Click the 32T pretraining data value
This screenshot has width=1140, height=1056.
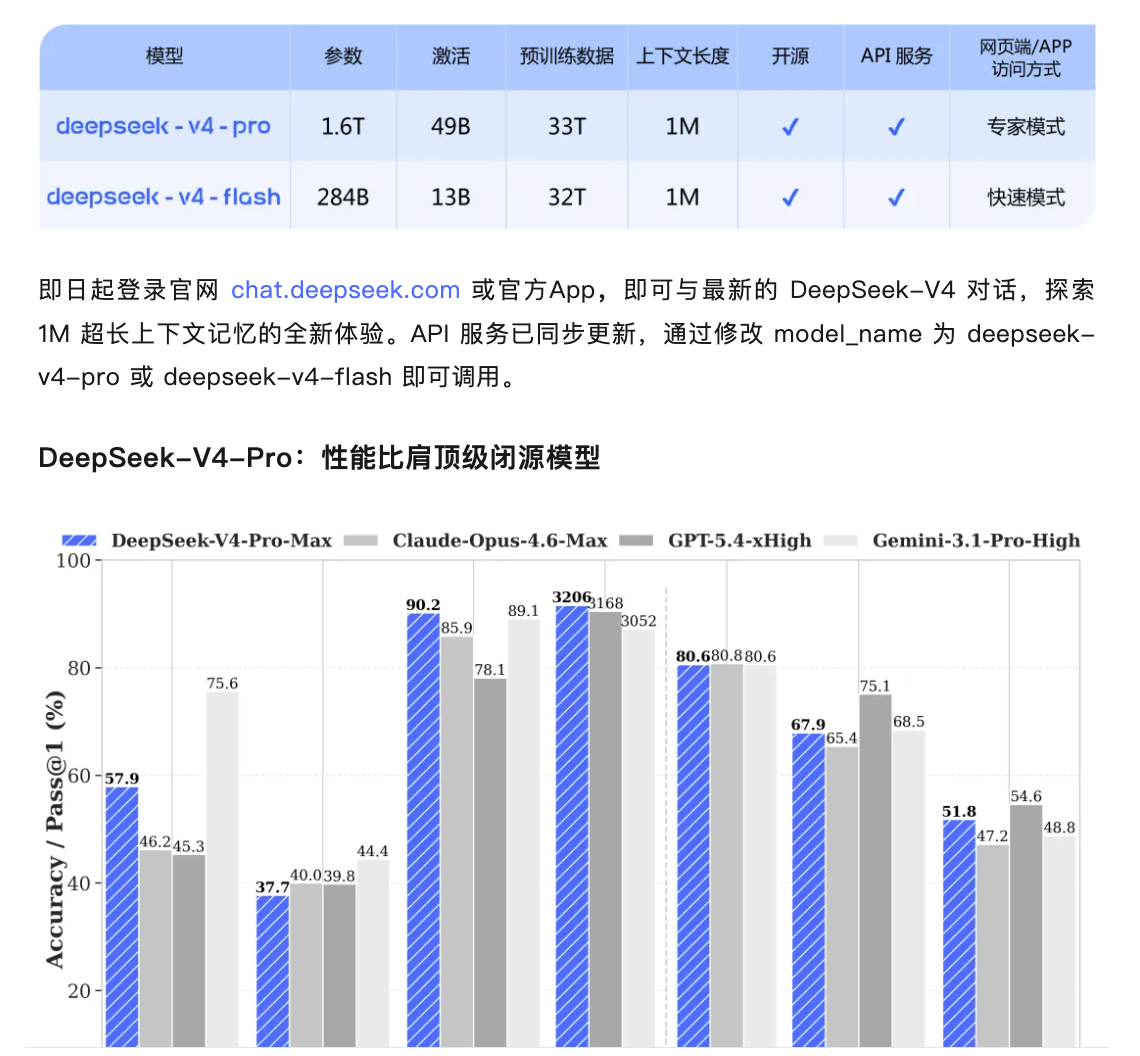pyautogui.click(x=567, y=197)
